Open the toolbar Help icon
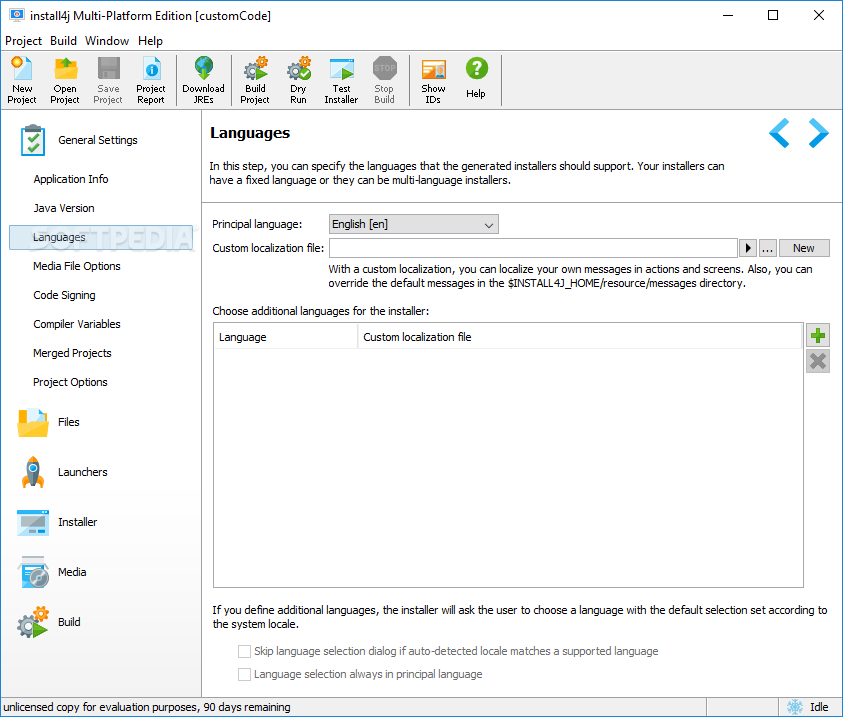 [476, 78]
